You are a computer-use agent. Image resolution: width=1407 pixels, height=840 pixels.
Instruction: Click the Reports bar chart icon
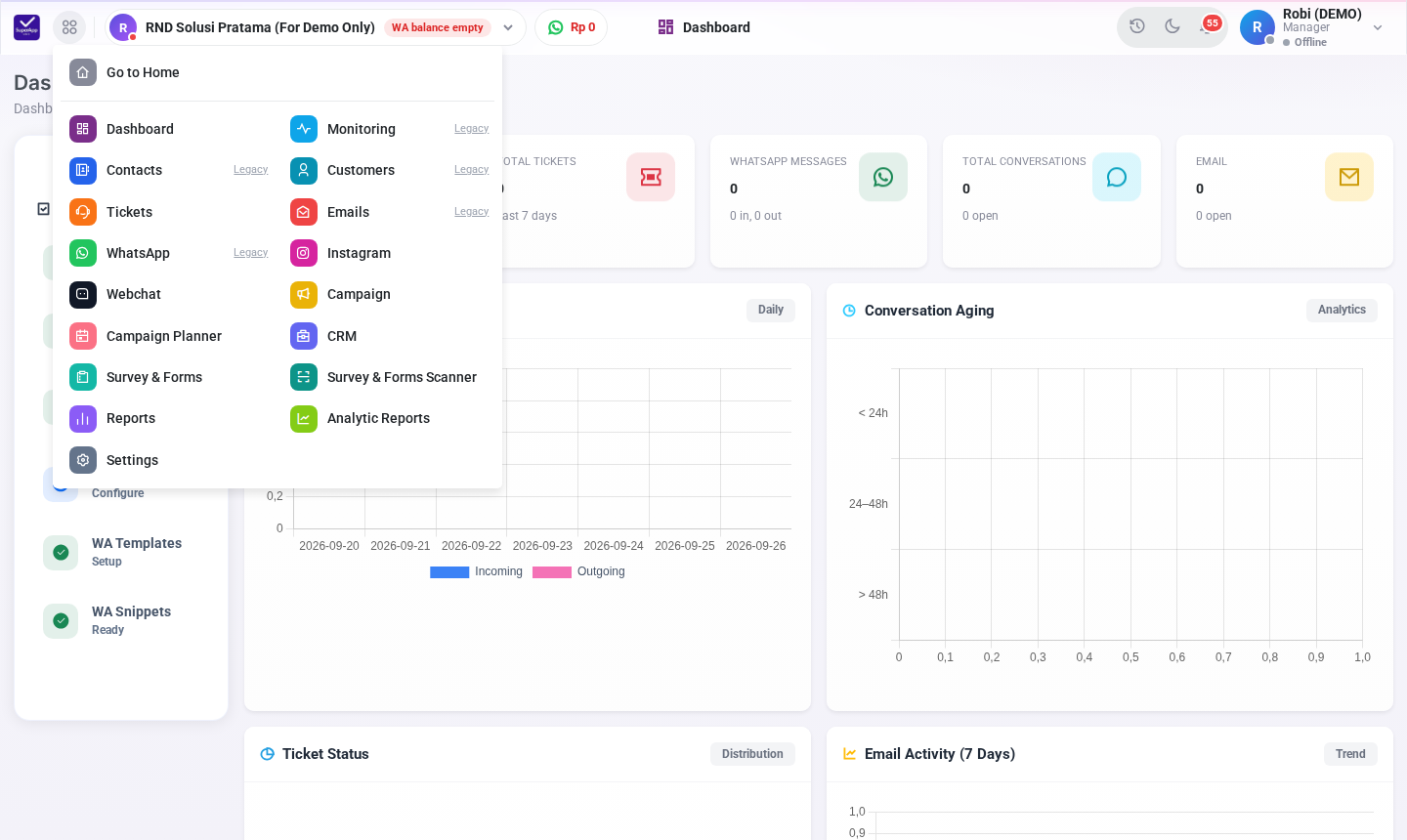coord(83,418)
